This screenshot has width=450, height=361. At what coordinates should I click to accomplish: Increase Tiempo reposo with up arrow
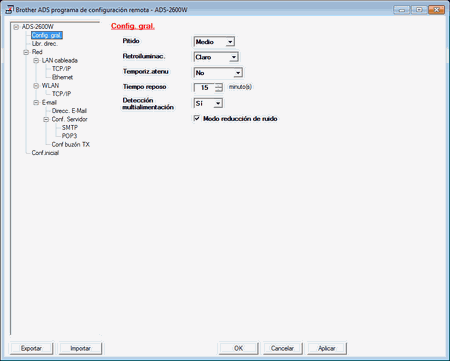219,85
